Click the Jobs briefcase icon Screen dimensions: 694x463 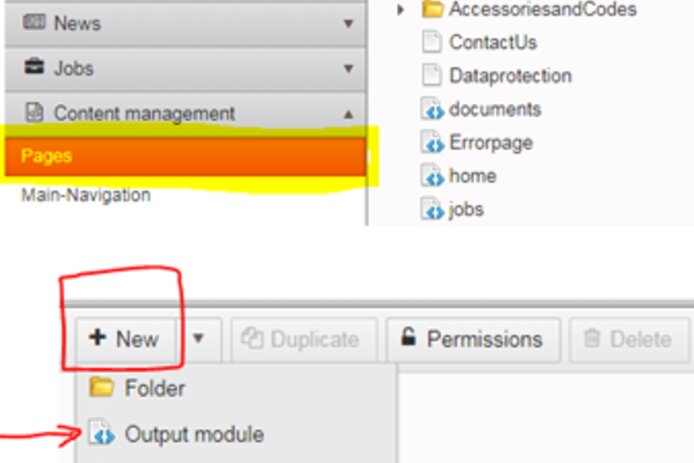click(34, 67)
